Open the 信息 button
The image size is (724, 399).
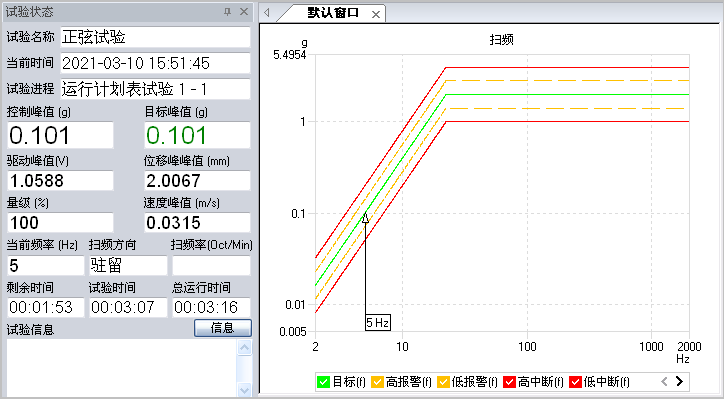[223, 328]
